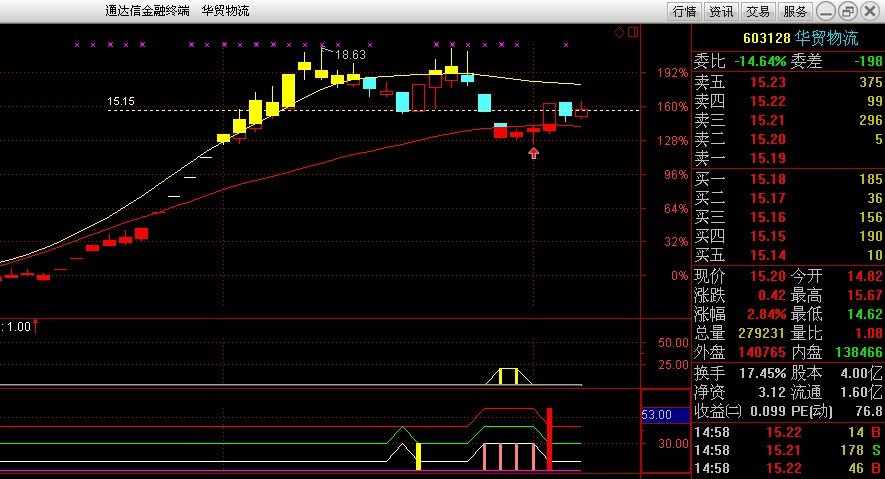The width and height of the screenshot is (885, 479).
Task: Click the 卖四 price 15.22
Action: [x=768, y=101]
